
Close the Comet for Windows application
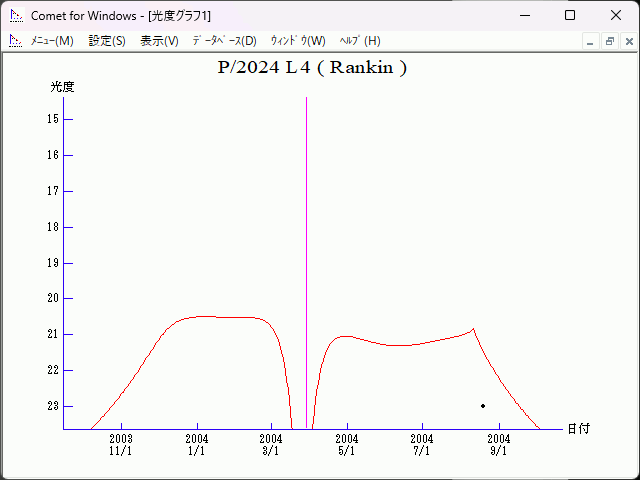tap(616, 16)
